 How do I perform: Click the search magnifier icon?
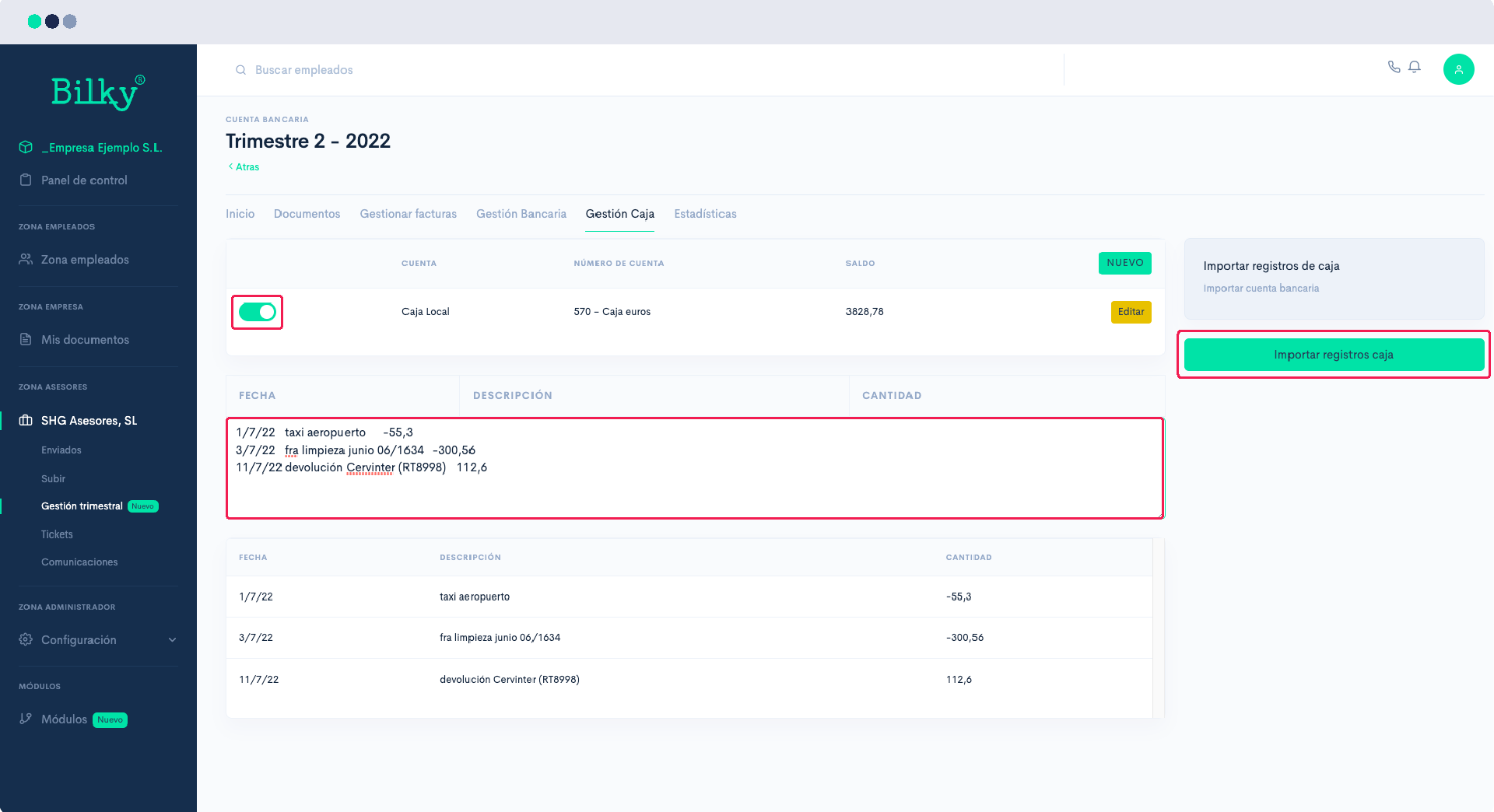[x=240, y=70]
